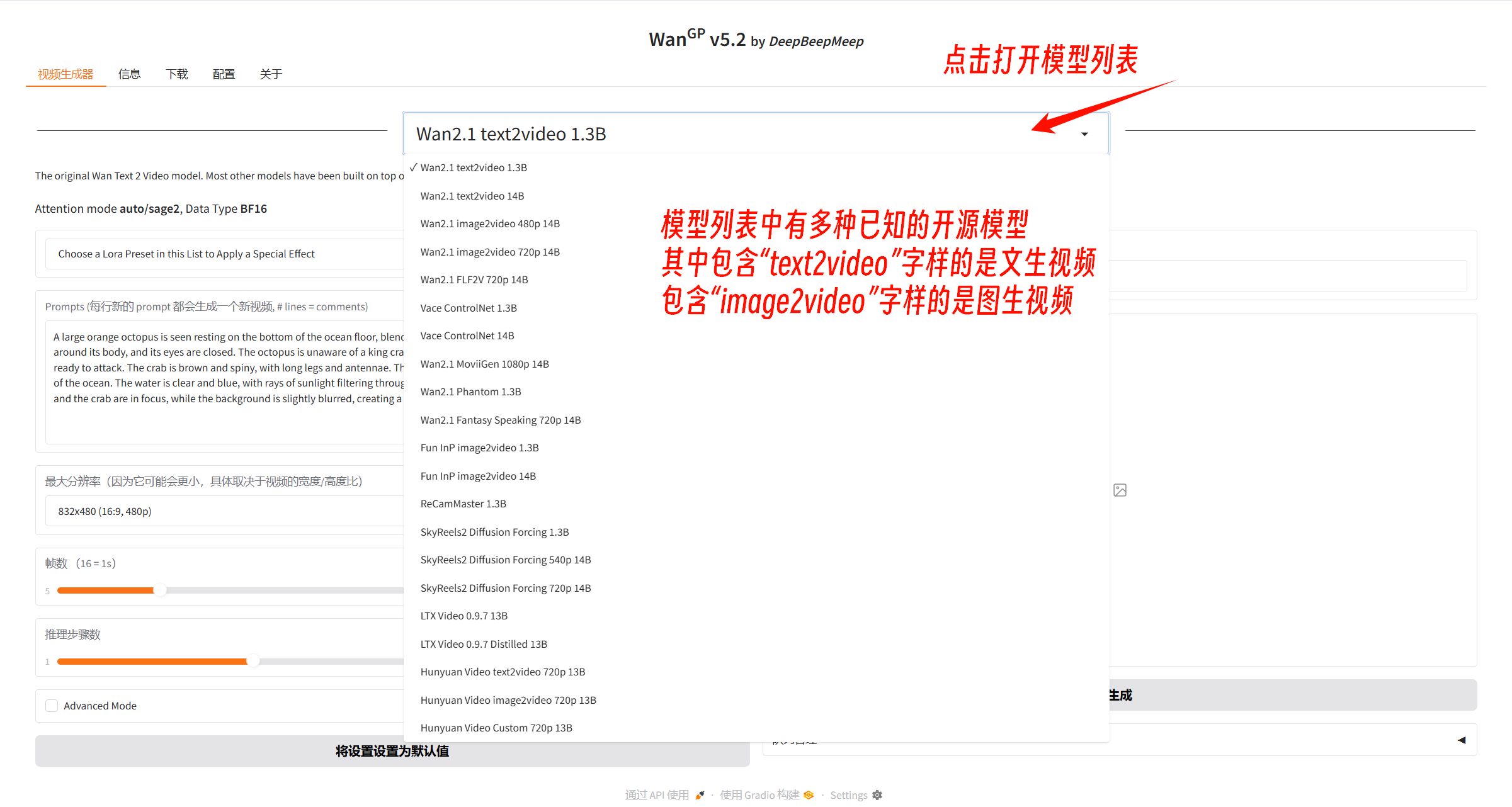Select Fun InP image2video 14B
This screenshot has height=807, width=1512.
(756, 476)
